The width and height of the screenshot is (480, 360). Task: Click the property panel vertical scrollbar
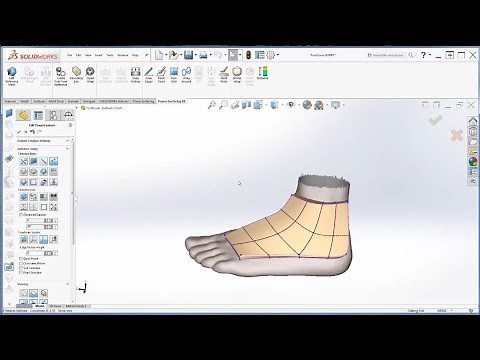73,193
